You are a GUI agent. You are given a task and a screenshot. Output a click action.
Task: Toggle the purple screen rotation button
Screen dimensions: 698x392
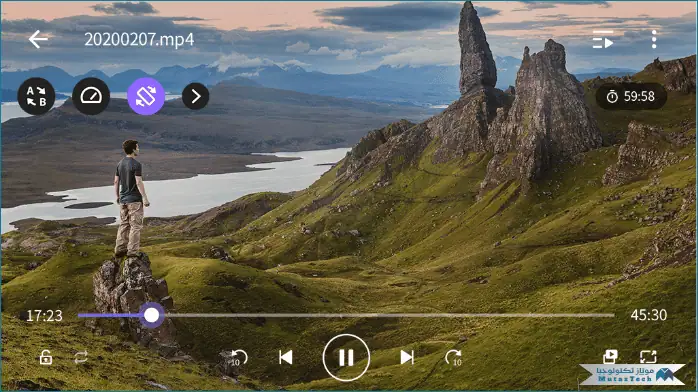[146, 96]
